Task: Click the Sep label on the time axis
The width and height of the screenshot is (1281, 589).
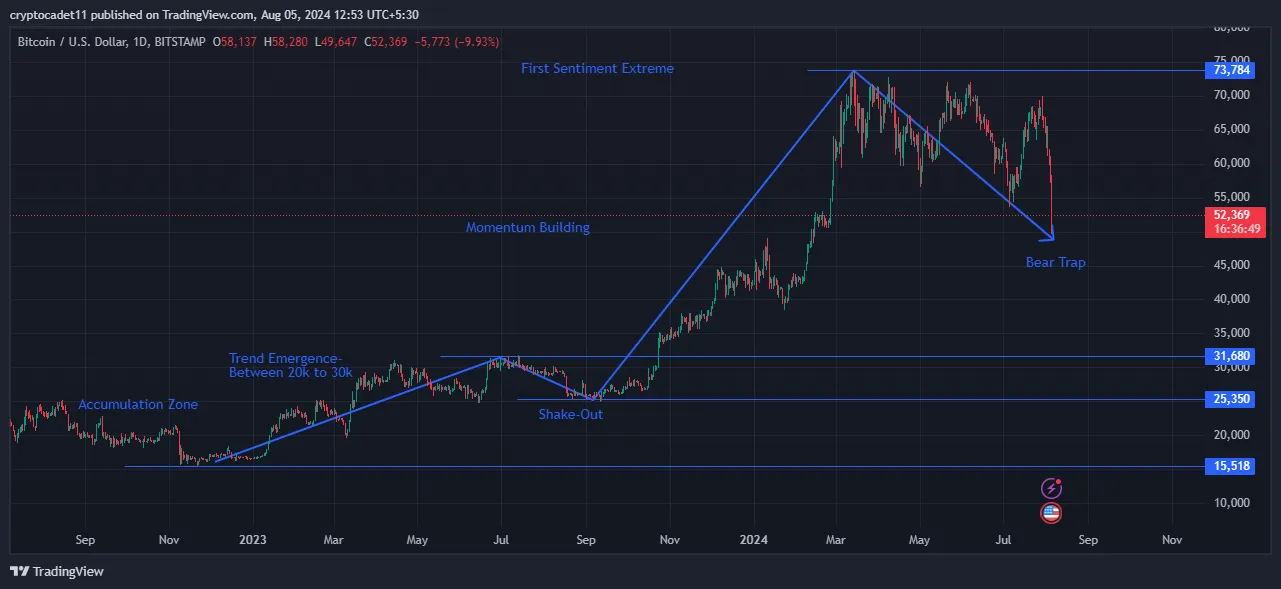Action: pos(85,540)
